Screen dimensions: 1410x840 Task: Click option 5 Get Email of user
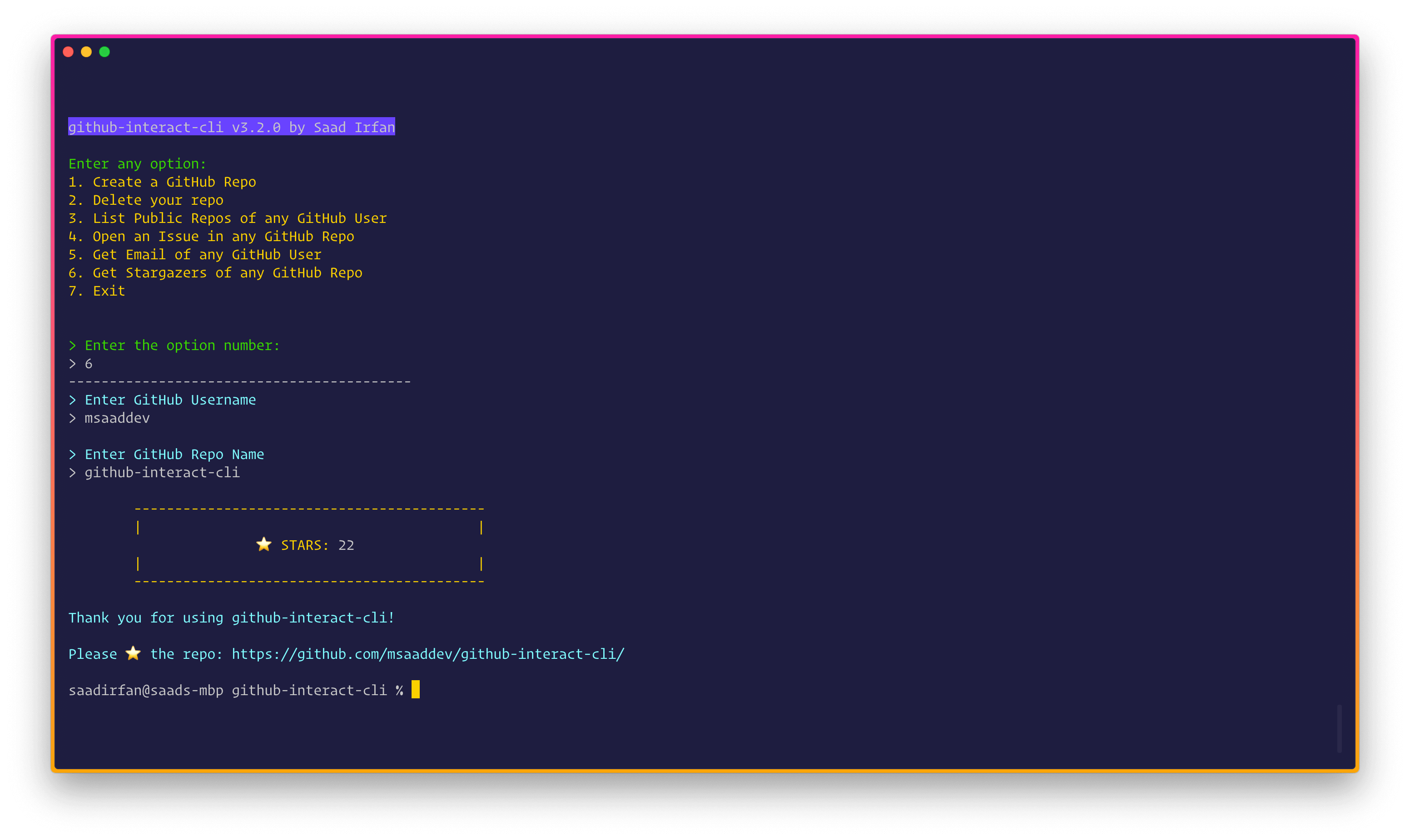(x=194, y=254)
